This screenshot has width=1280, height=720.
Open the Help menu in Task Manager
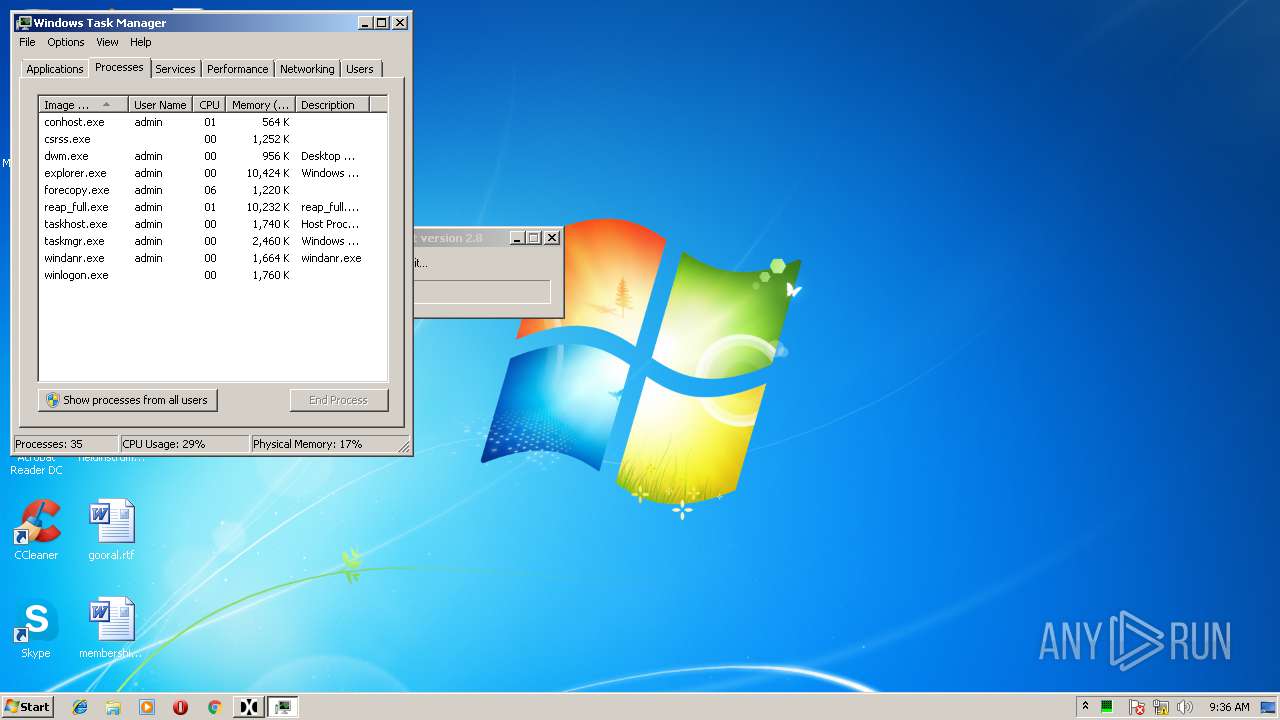(141, 42)
